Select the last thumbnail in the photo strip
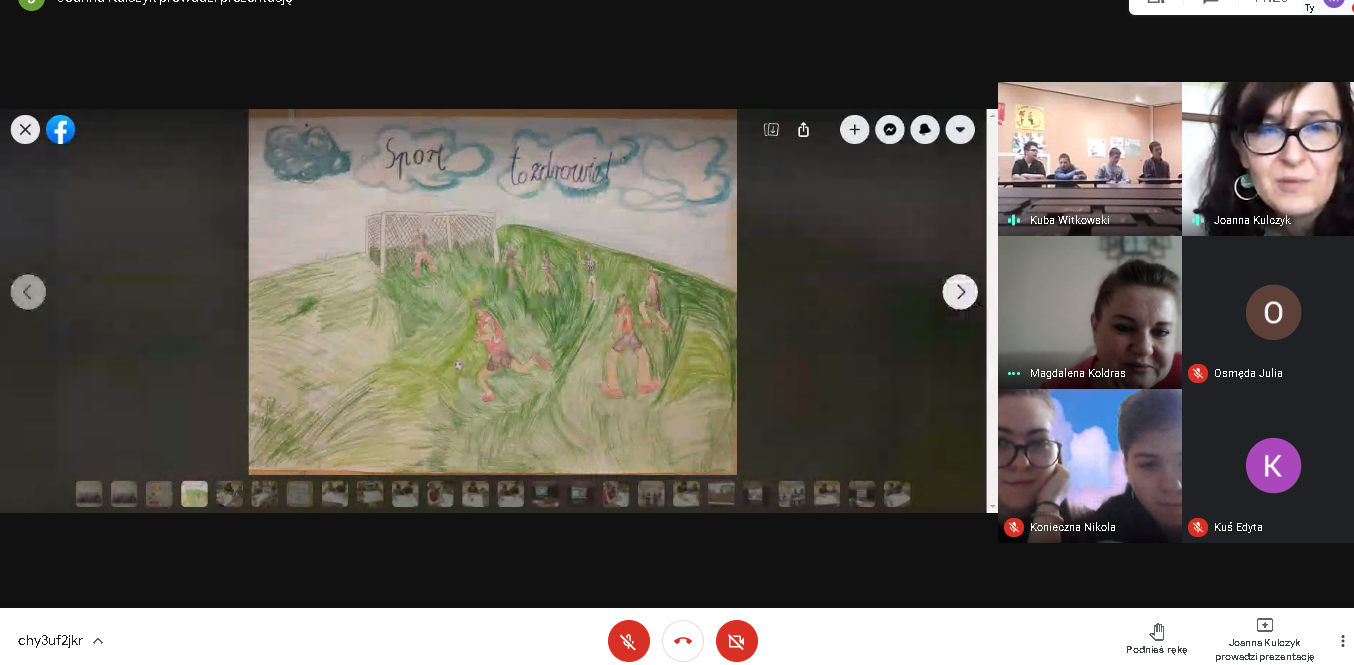The height and width of the screenshot is (665, 1354). coord(897,494)
